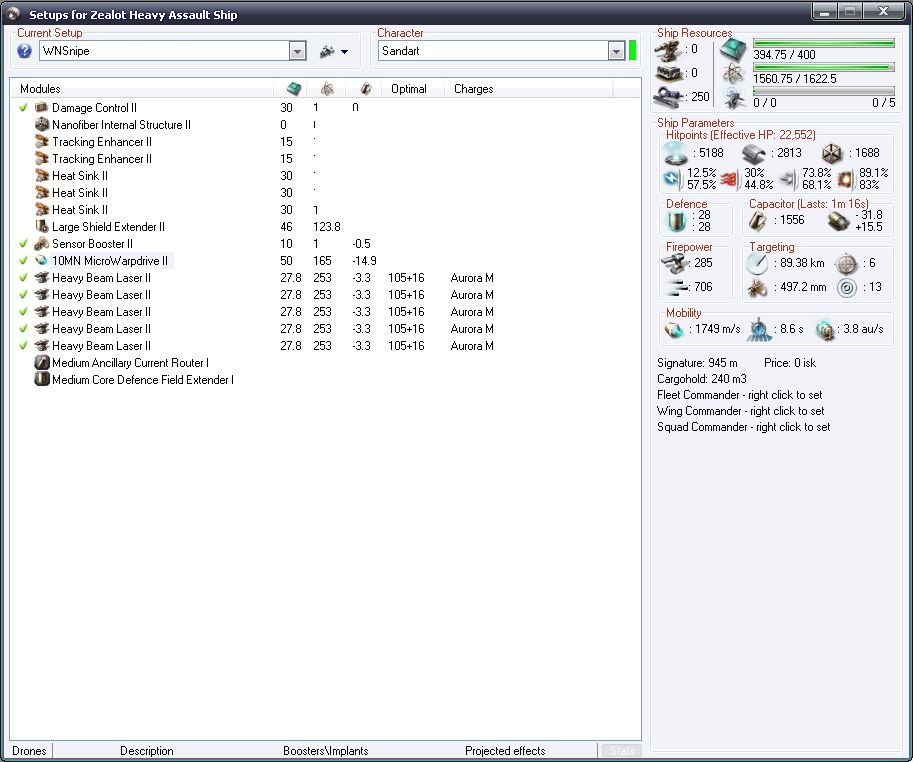The width and height of the screenshot is (913, 762).
Task: Click the shield hitpoints icon showing 5188
Action: [x=675, y=154]
